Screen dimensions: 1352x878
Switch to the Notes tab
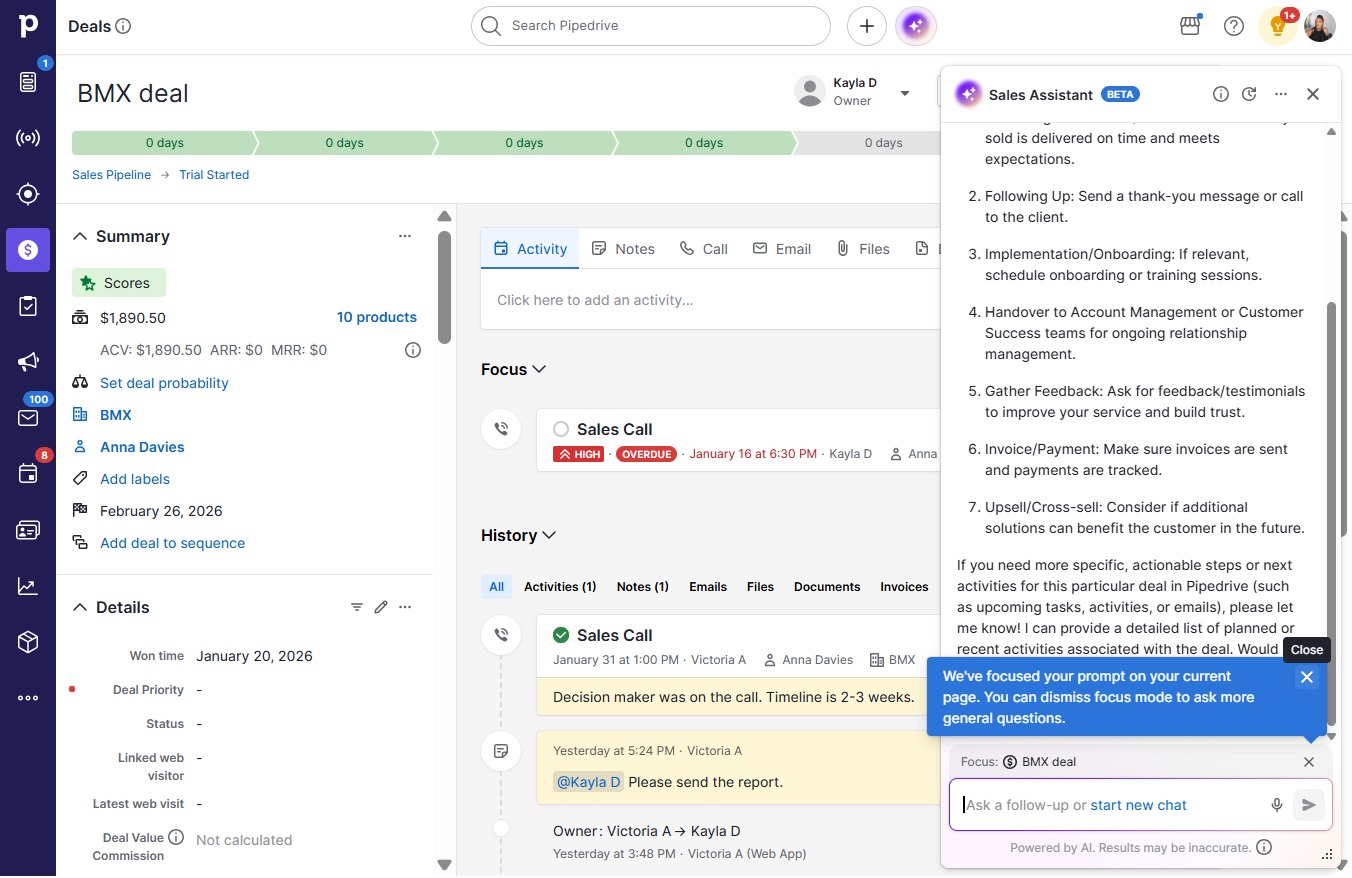click(x=623, y=249)
